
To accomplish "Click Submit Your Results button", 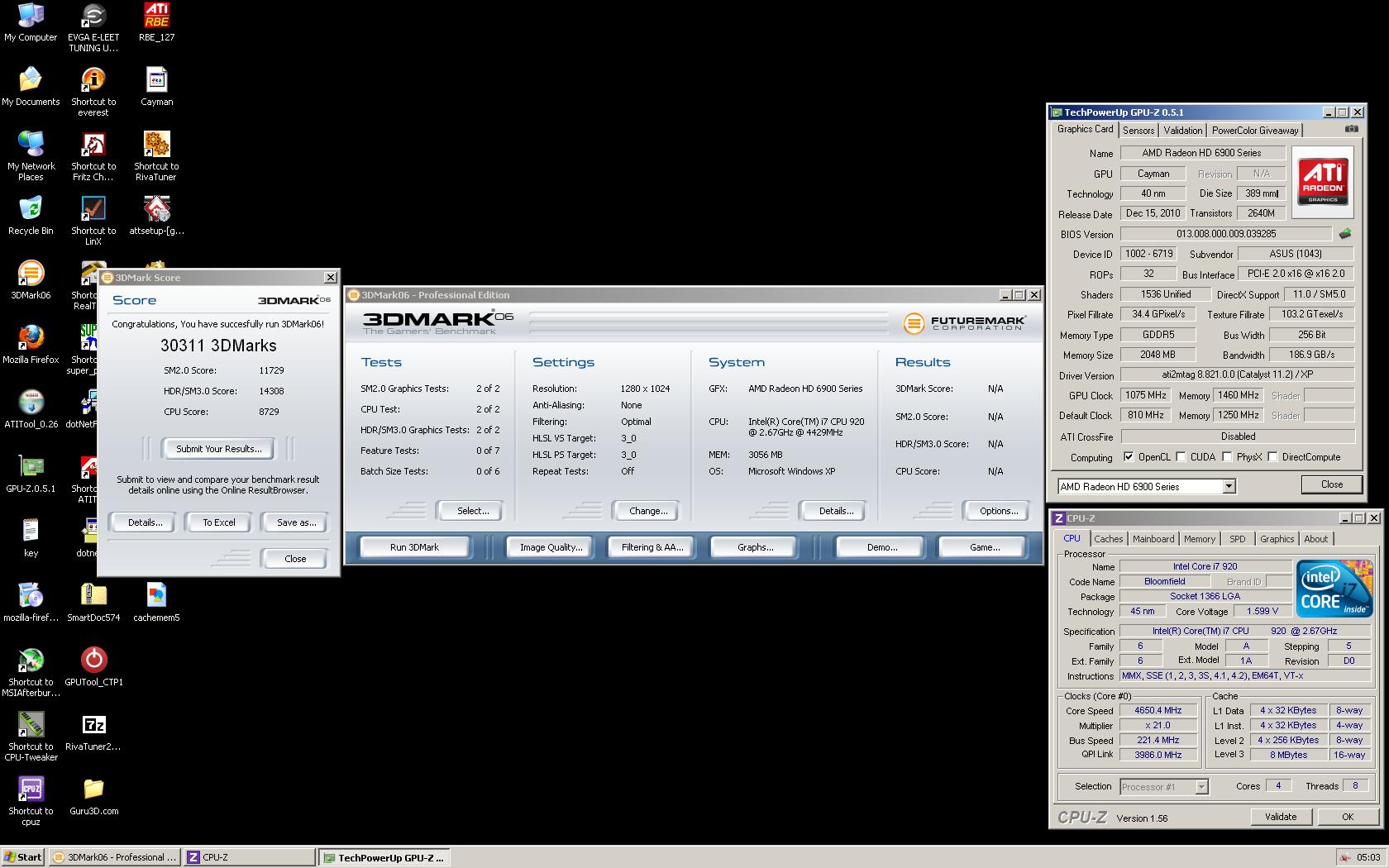I will pyautogui.click(x=218, y=449).
